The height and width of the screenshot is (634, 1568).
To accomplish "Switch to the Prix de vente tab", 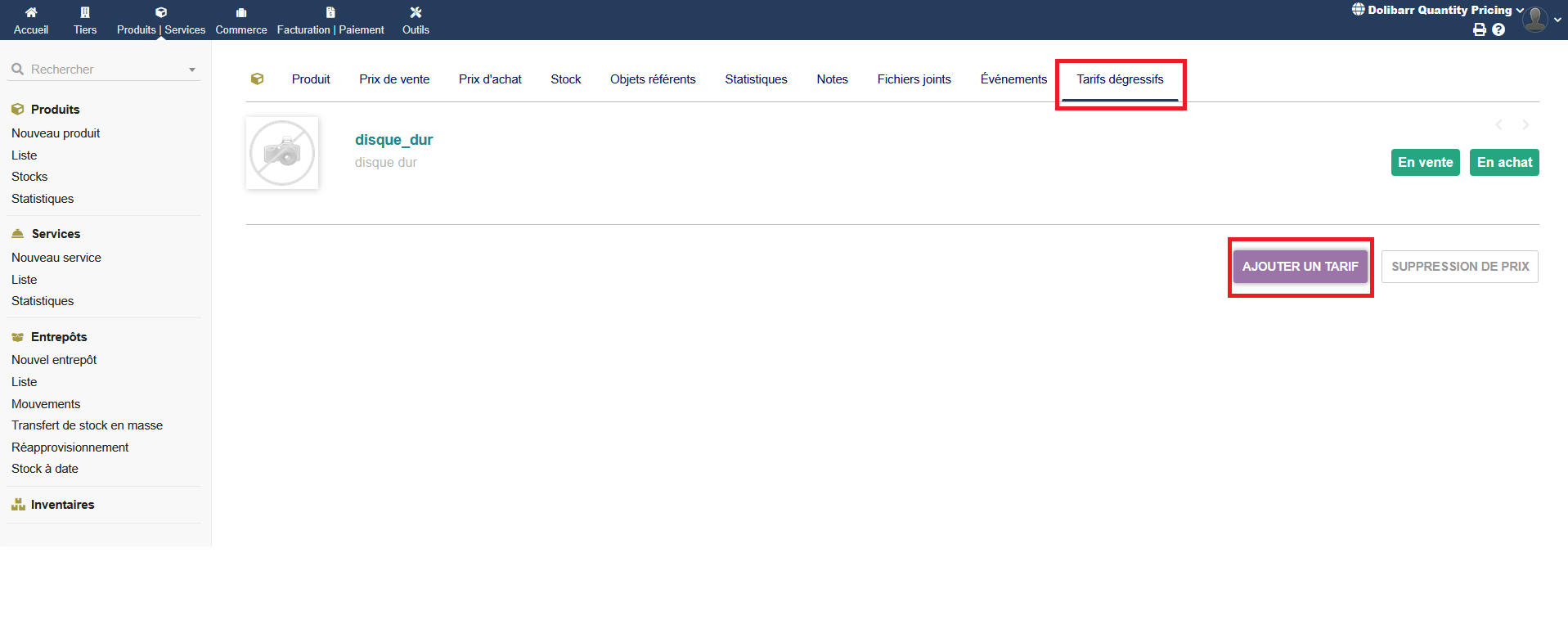I will (x=394, y=79).
